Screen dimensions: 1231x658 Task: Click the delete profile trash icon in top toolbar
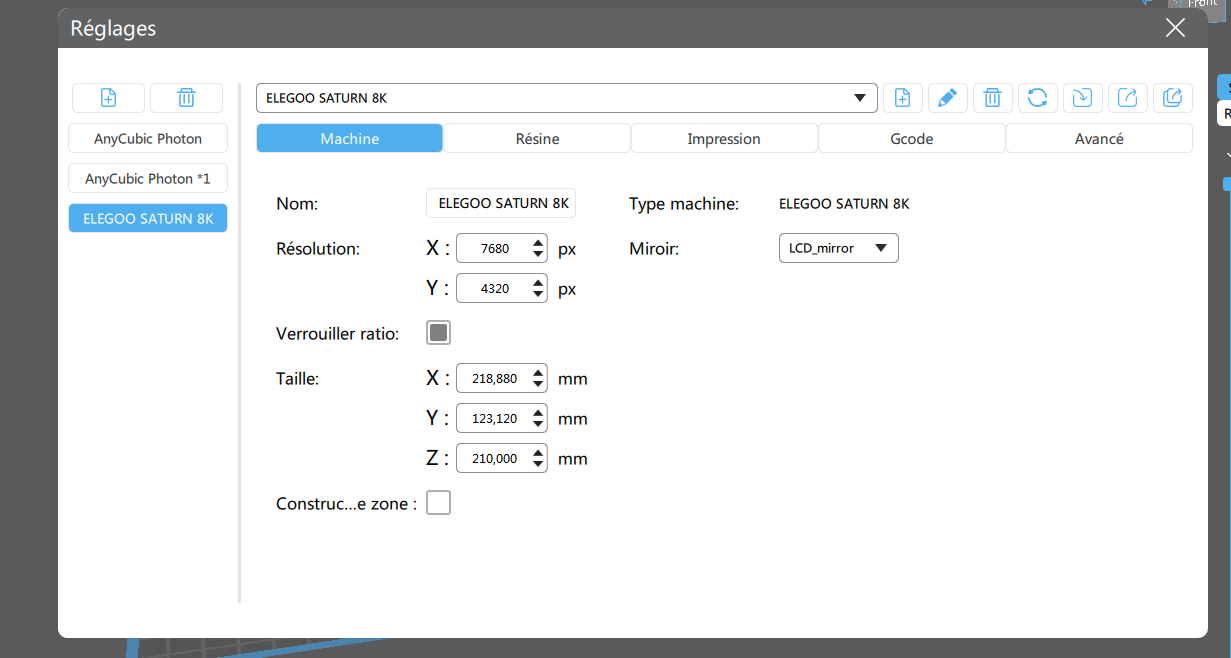coord(992,97)
